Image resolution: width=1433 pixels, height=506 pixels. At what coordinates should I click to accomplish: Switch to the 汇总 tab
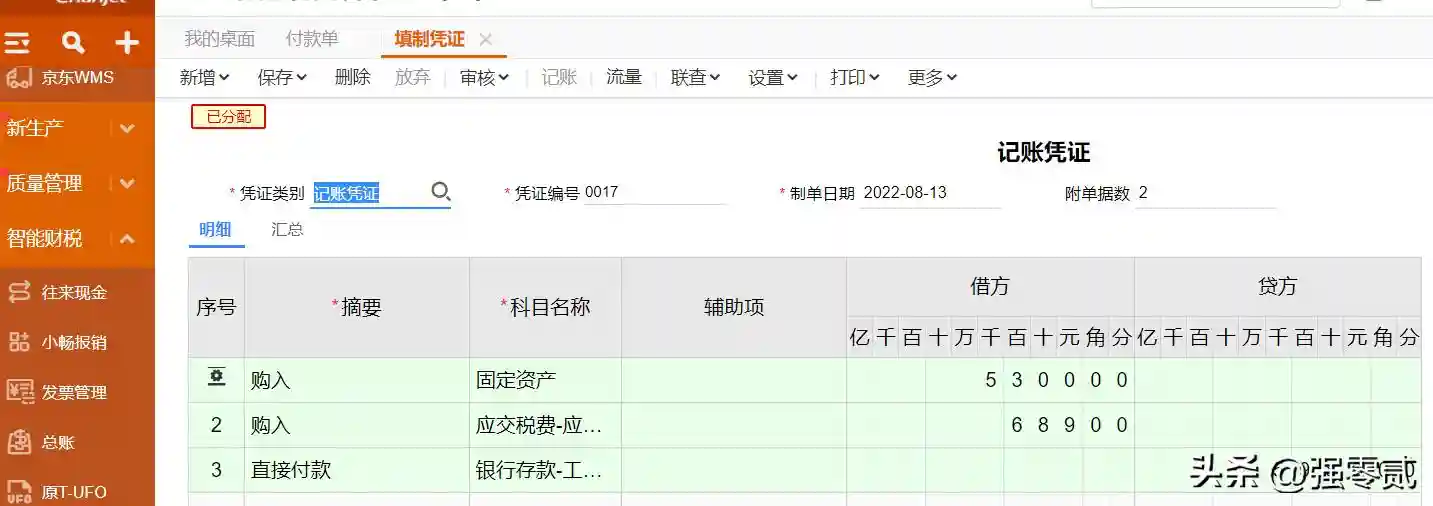[287, 229]
